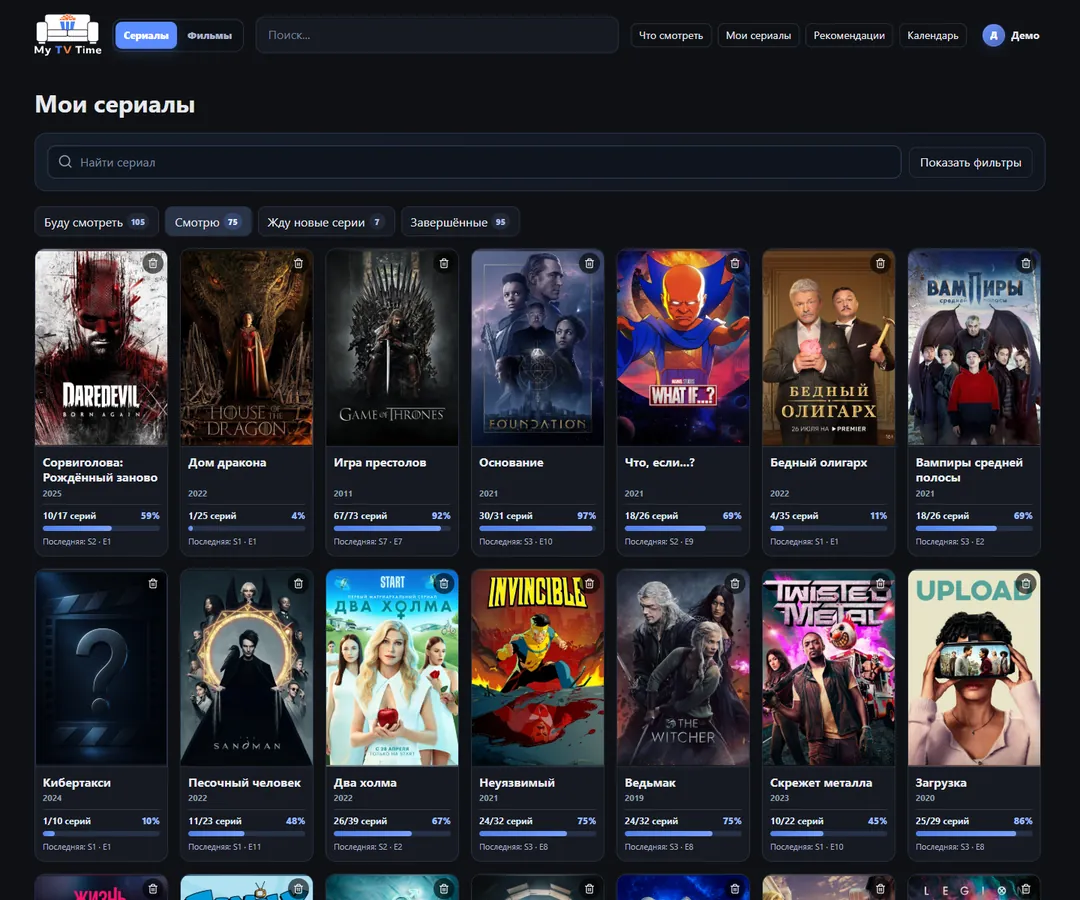Viewport: 1080px width, 900px height.
Task: Click Скрежет металла title
Action: tap(821, 783)
